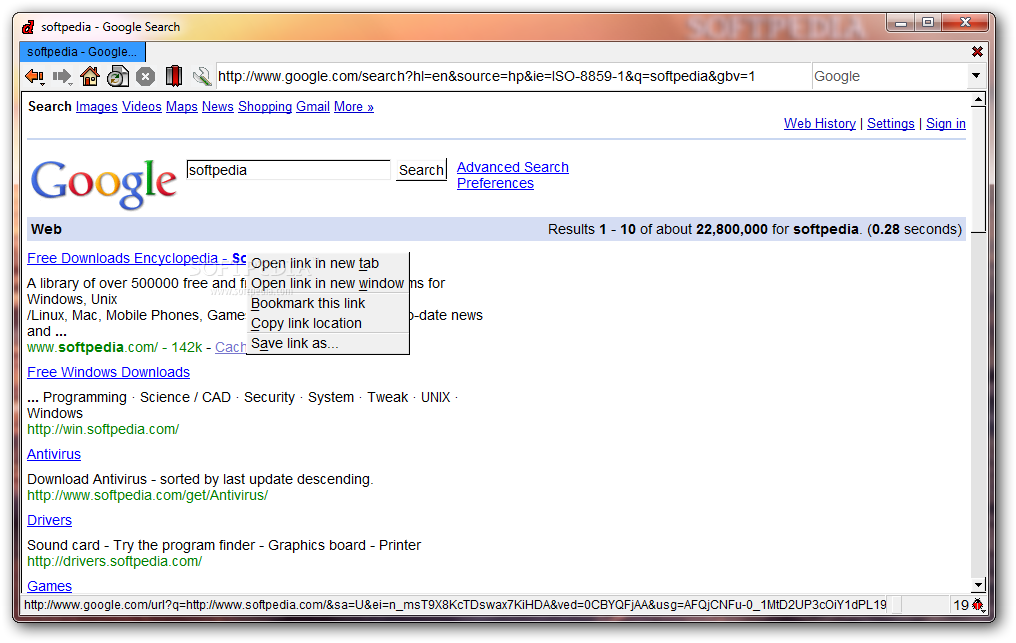Maximize the browser window

tap(928, 23)
